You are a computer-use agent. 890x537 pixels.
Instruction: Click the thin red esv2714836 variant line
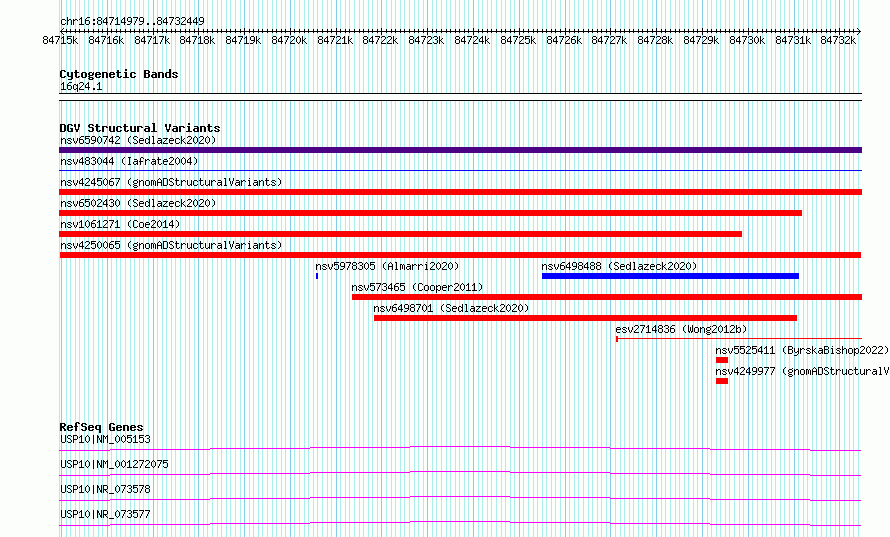point(739,339)
